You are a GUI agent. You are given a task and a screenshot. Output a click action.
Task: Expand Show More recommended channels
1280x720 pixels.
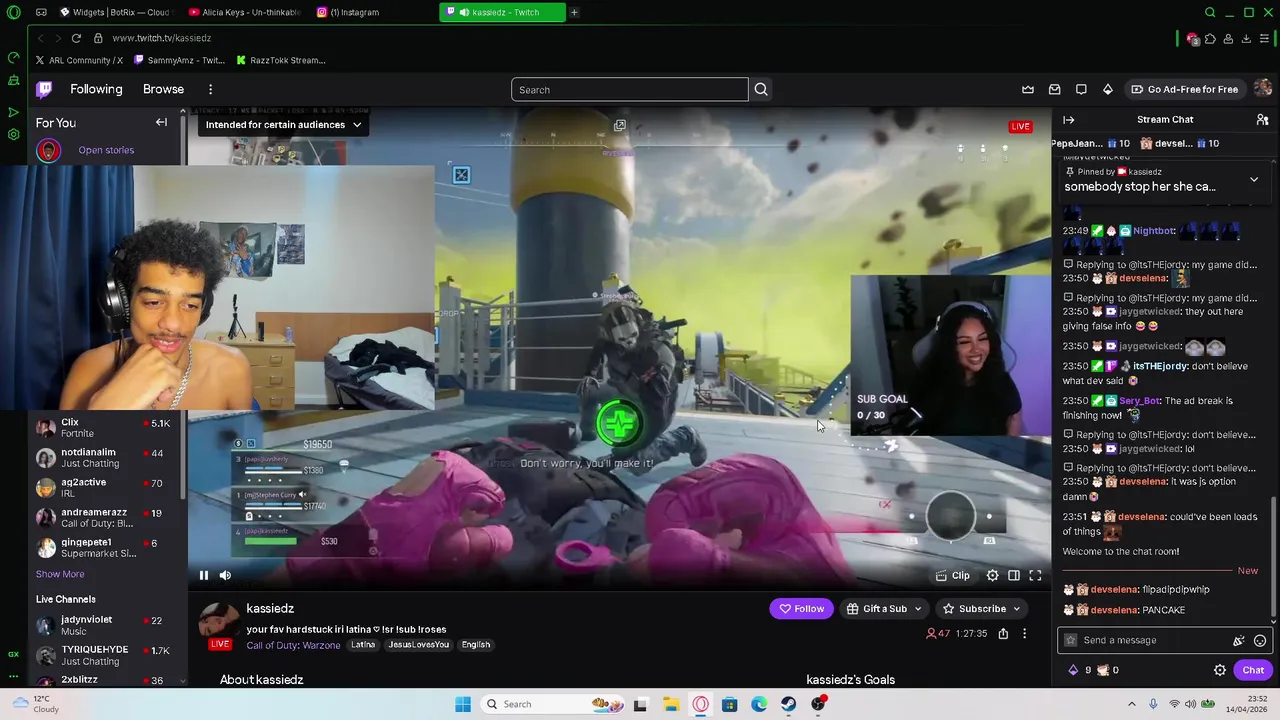60,574
